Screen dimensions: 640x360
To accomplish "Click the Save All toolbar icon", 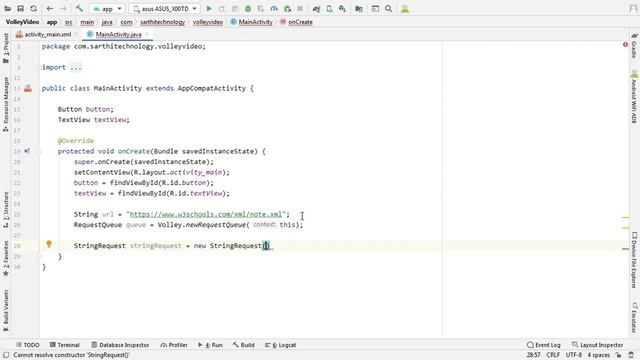I will pyautogui.click(x=20, y=9).
